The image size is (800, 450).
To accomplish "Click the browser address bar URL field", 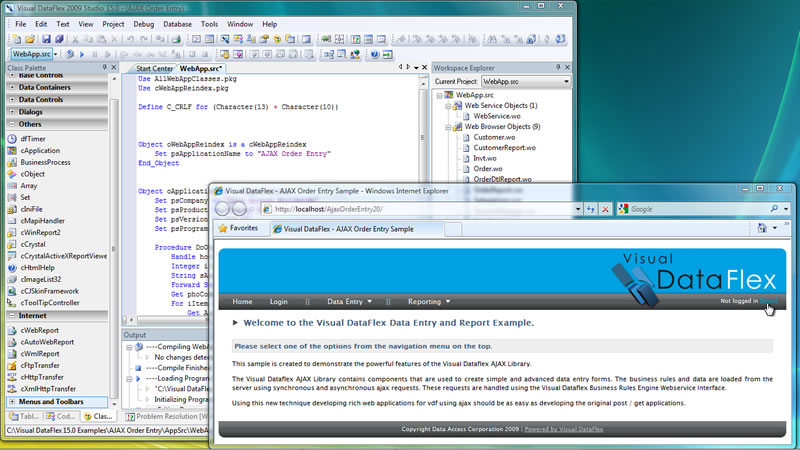I will [423, 209].
